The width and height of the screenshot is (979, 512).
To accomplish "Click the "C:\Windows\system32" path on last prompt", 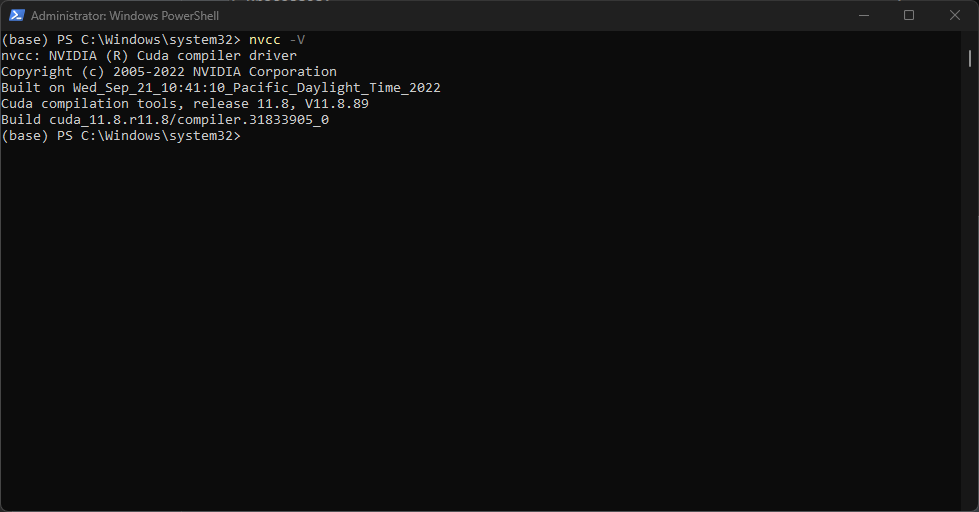I will click(157, 136).
